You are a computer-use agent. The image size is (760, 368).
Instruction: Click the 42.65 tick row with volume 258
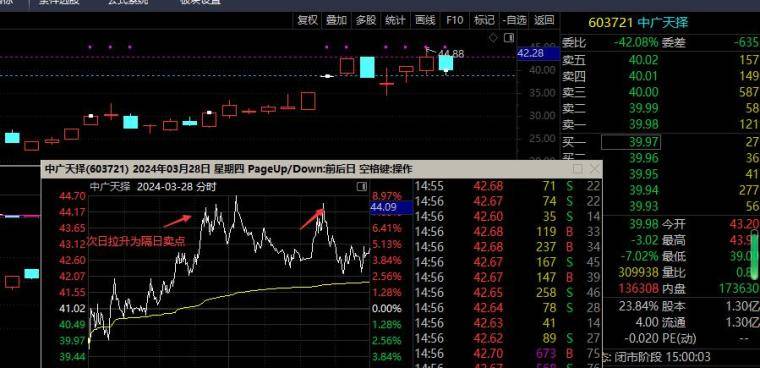(507, 292)
